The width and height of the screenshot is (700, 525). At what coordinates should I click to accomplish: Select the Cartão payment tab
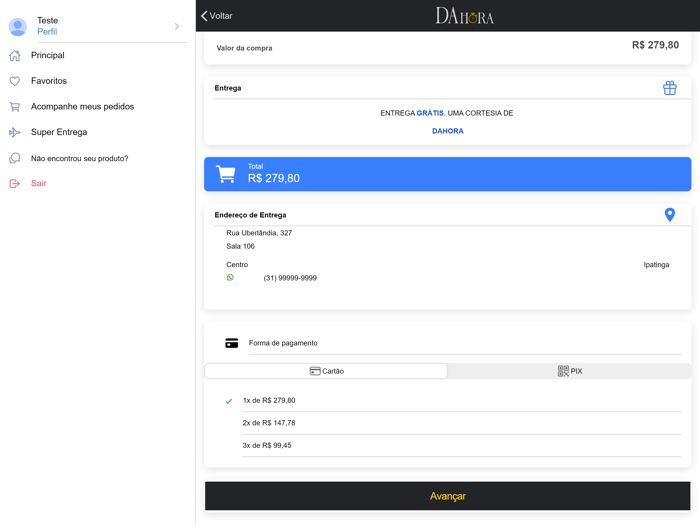[x=326, y=371]
